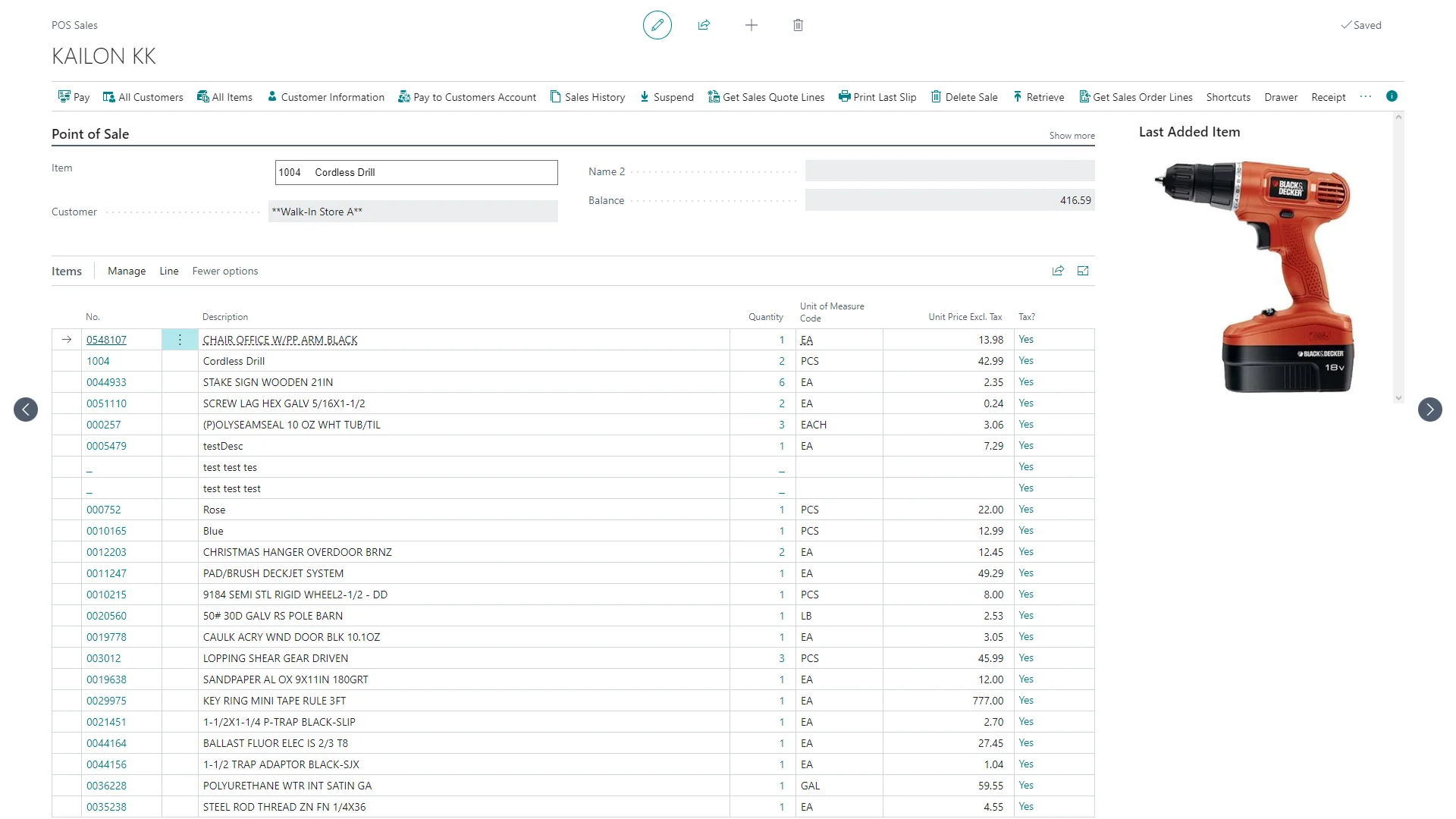Image resolution: width=1456 pixels, height=819 pixels.
Task: Click the Items share icon
Action: pyautogui.click(x=1058, y=271)
